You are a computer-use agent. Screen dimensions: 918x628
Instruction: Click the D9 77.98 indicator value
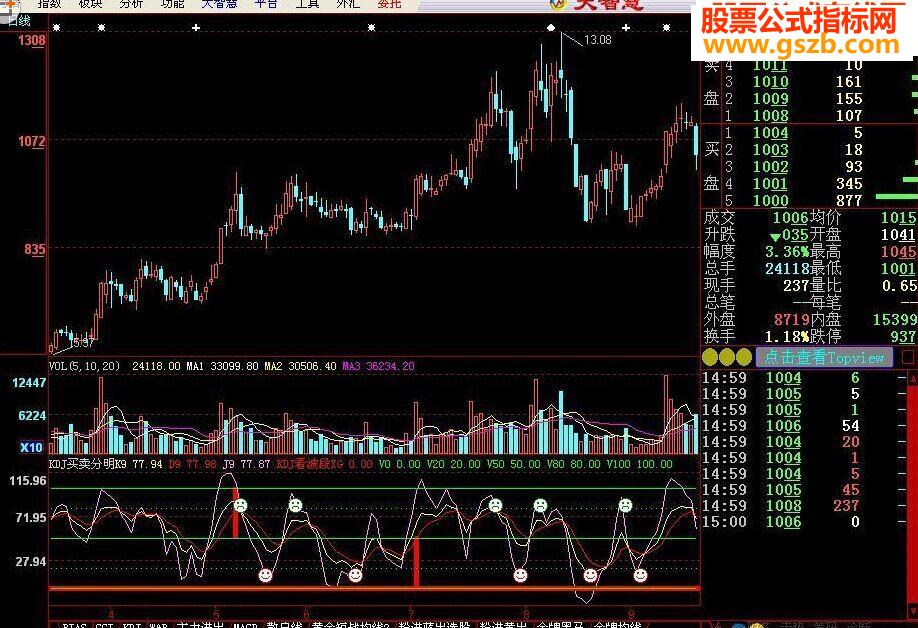click(x=193, y=464)
